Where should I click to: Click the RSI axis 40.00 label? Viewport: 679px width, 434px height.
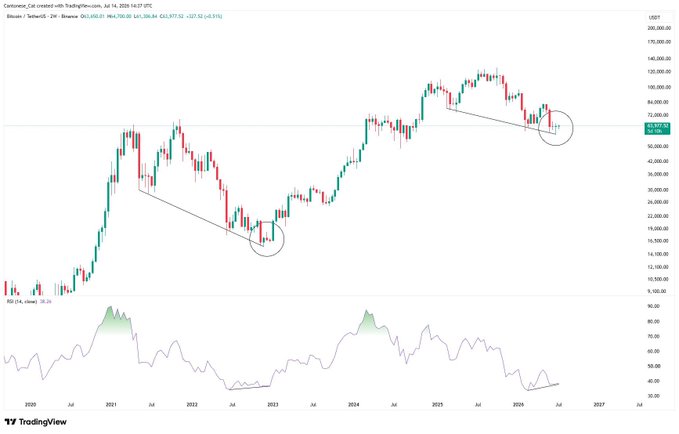pos(653,381)
